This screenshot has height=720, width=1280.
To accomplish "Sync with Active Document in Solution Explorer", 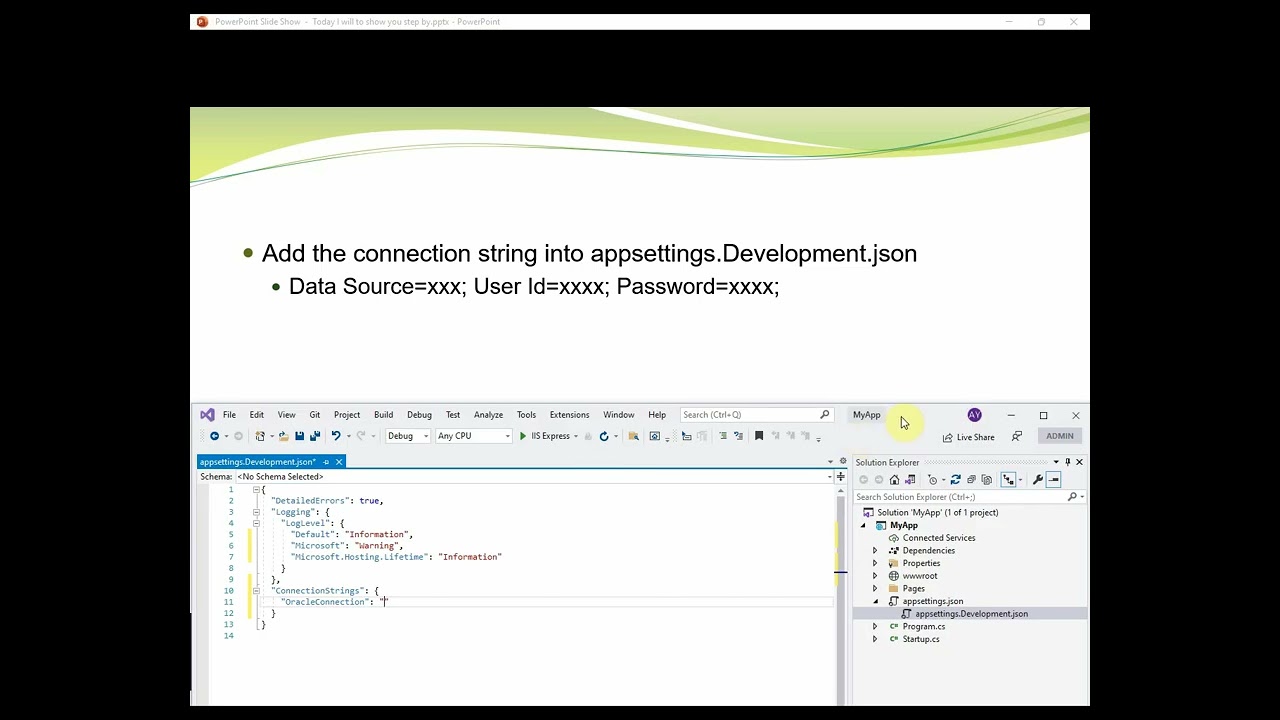I will 955,480.
